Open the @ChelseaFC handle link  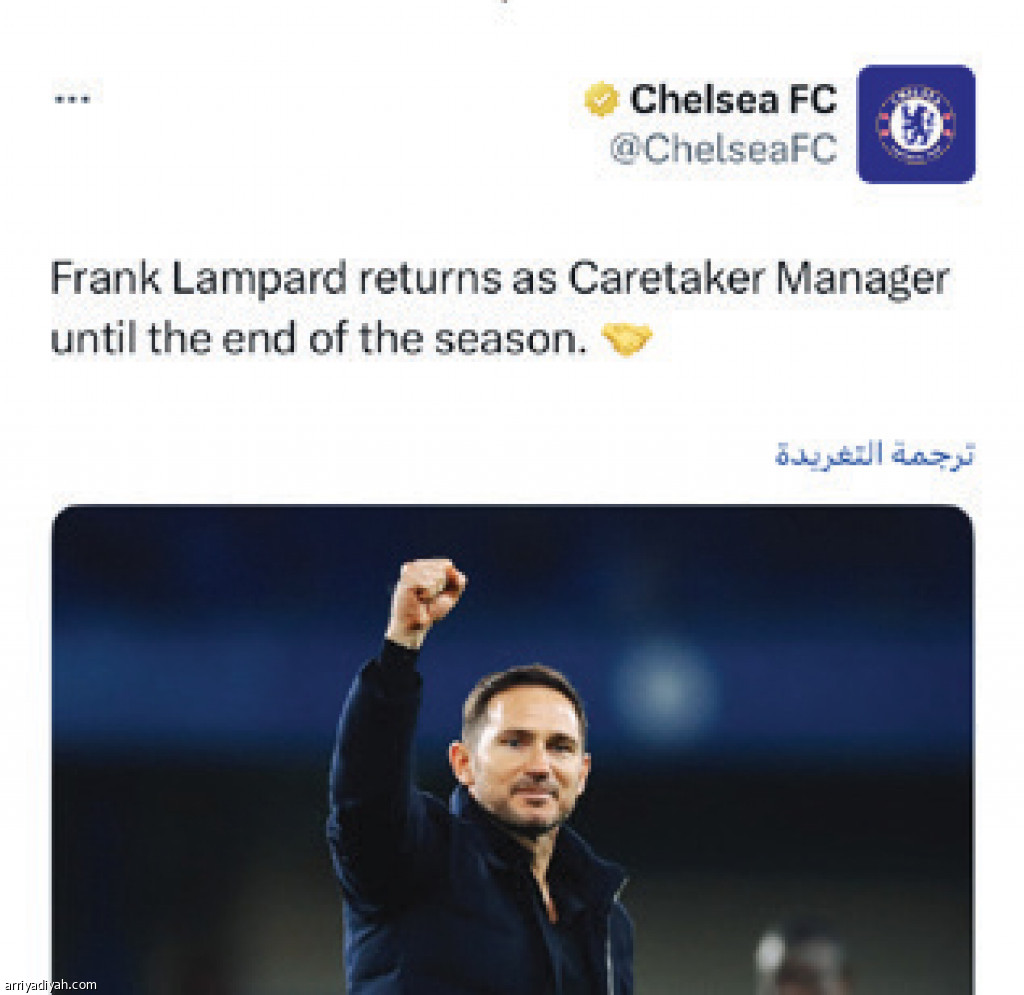723,149
